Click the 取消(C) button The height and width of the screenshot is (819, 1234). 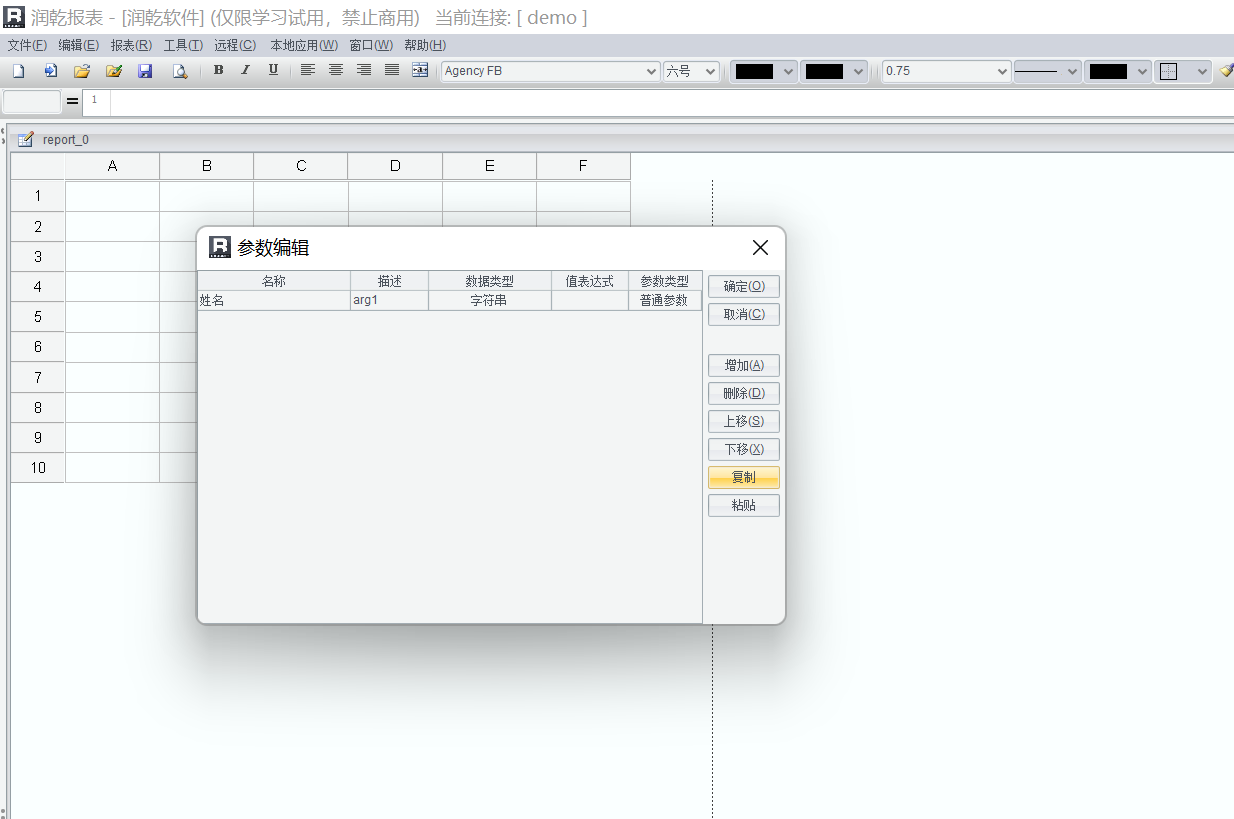tap(744, 314)
